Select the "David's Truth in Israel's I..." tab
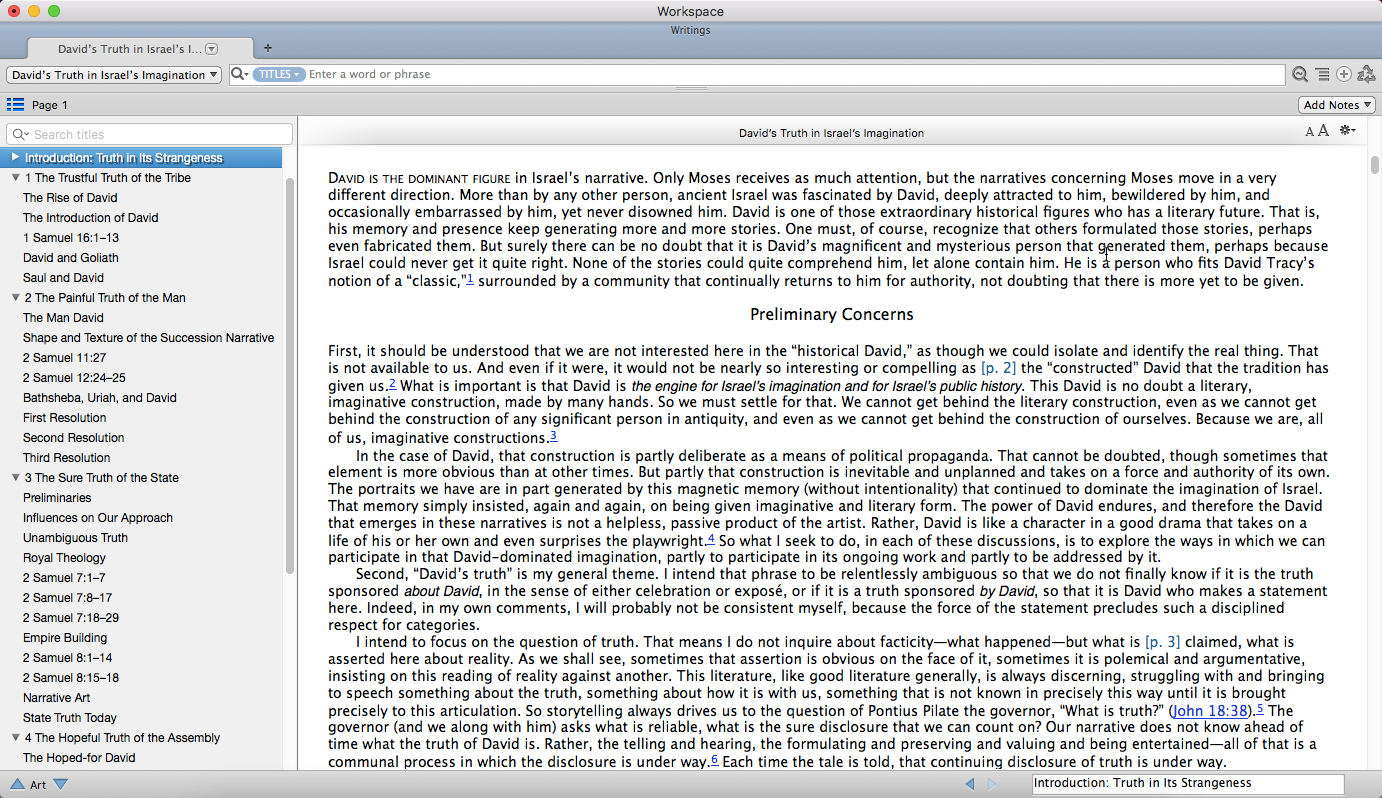Screen dimensions: 1382x798 click(x=130, y=48)
